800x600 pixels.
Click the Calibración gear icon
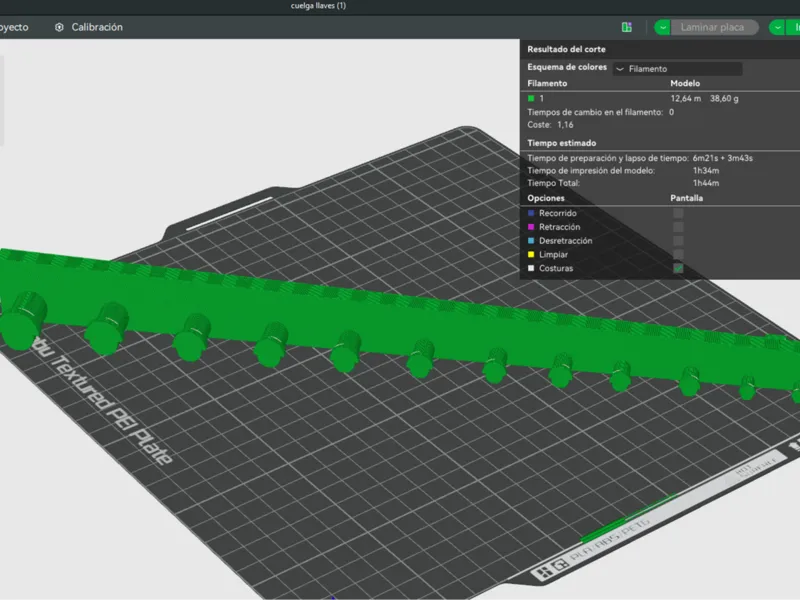point(59,27)
